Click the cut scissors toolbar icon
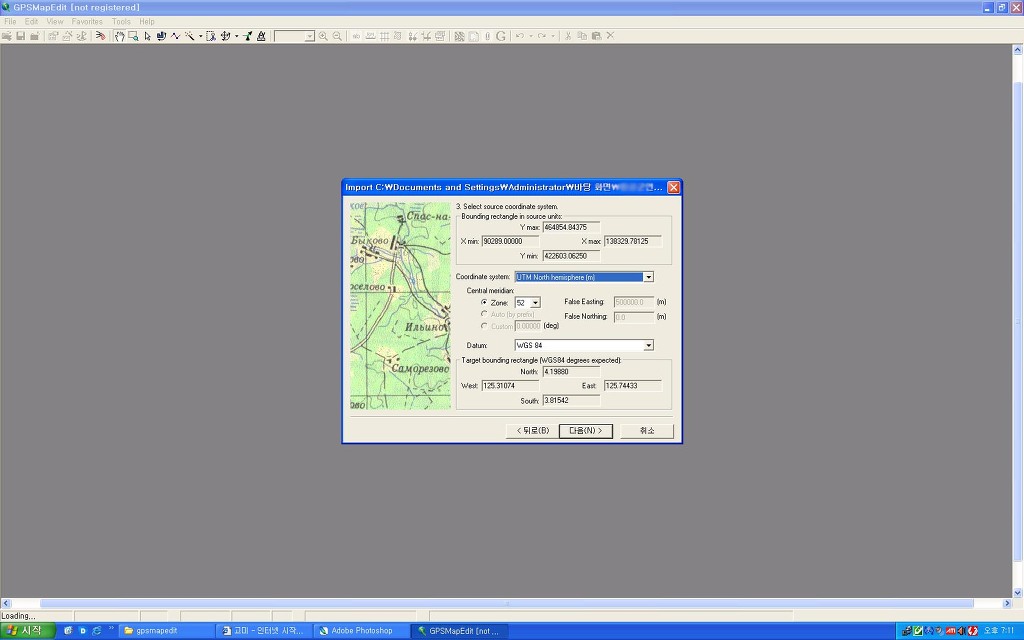This screenshot has height=640, width=1024. click(568, 36)
